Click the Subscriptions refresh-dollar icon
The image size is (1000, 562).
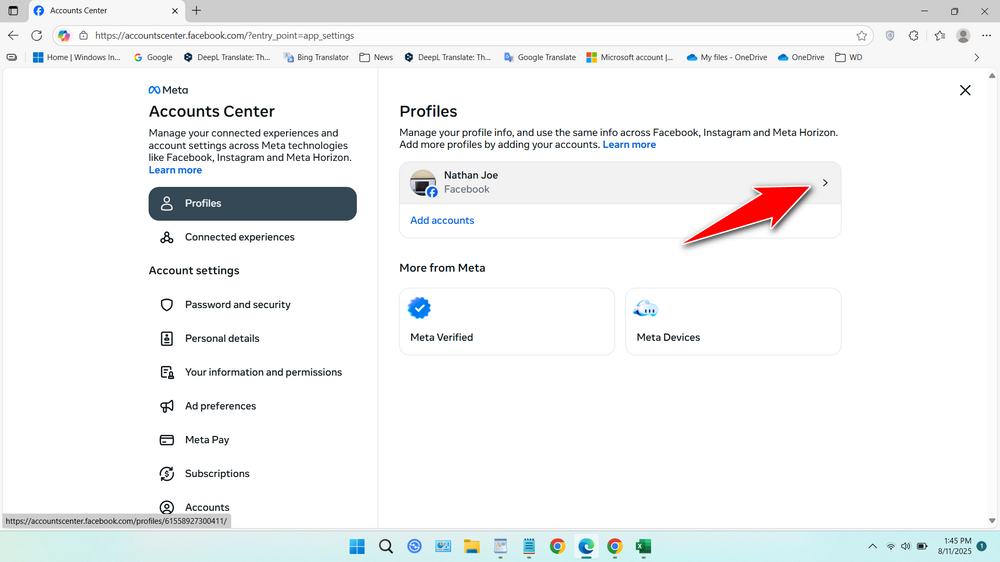coord(166,474)
